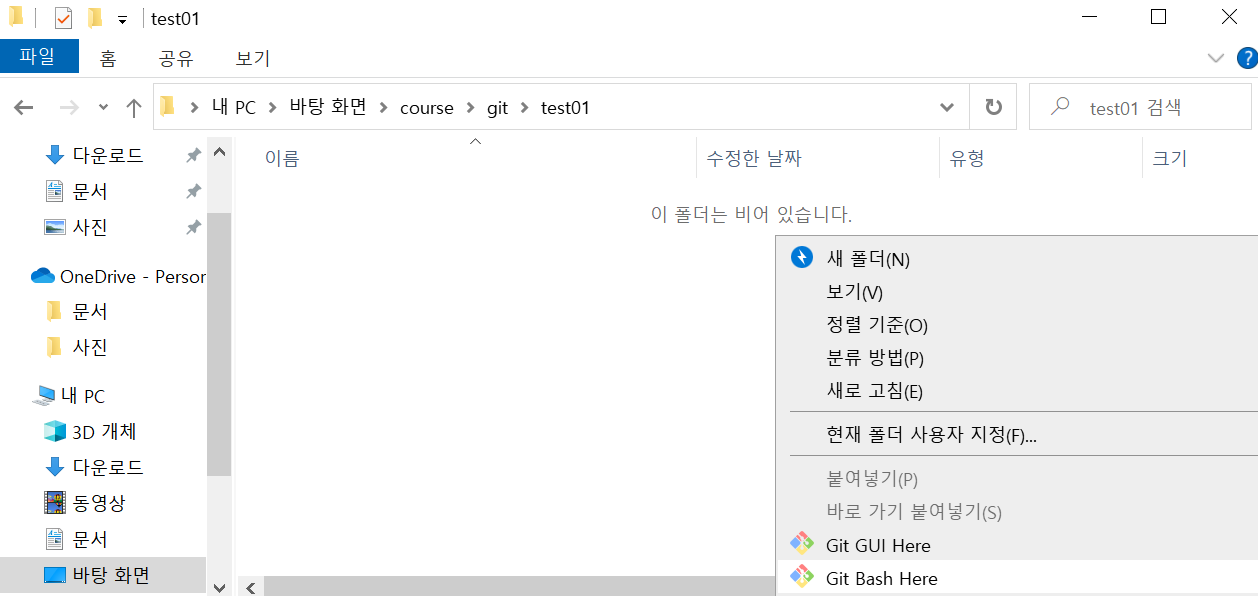The height and width of the screenshot is (596, 1258).
Task: Click the Git GUI Here icon
Action: pos(802,545)
